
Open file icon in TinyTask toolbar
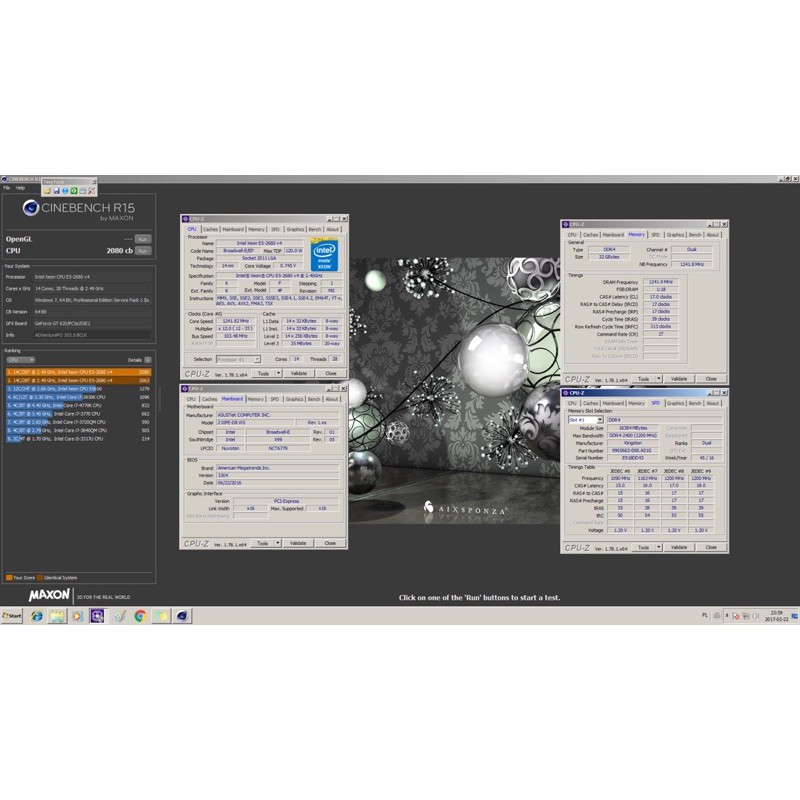click(46, 190)
